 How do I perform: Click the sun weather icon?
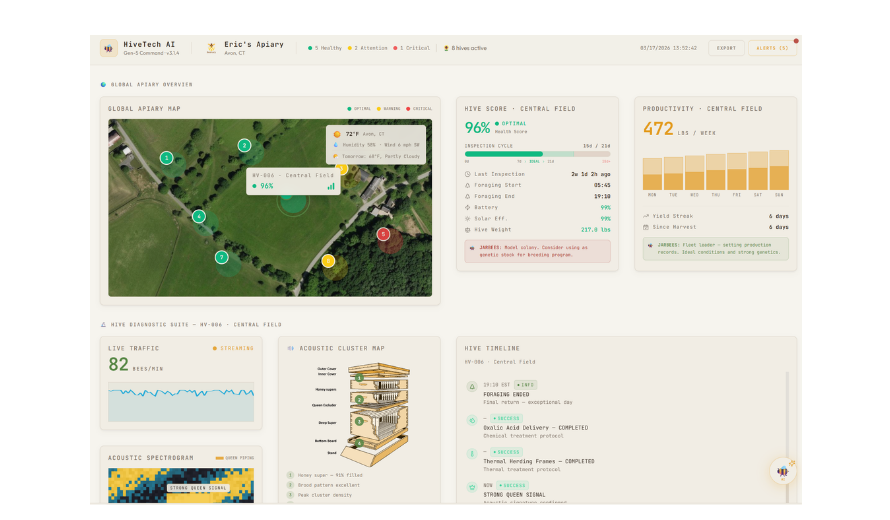pos(337,134)
